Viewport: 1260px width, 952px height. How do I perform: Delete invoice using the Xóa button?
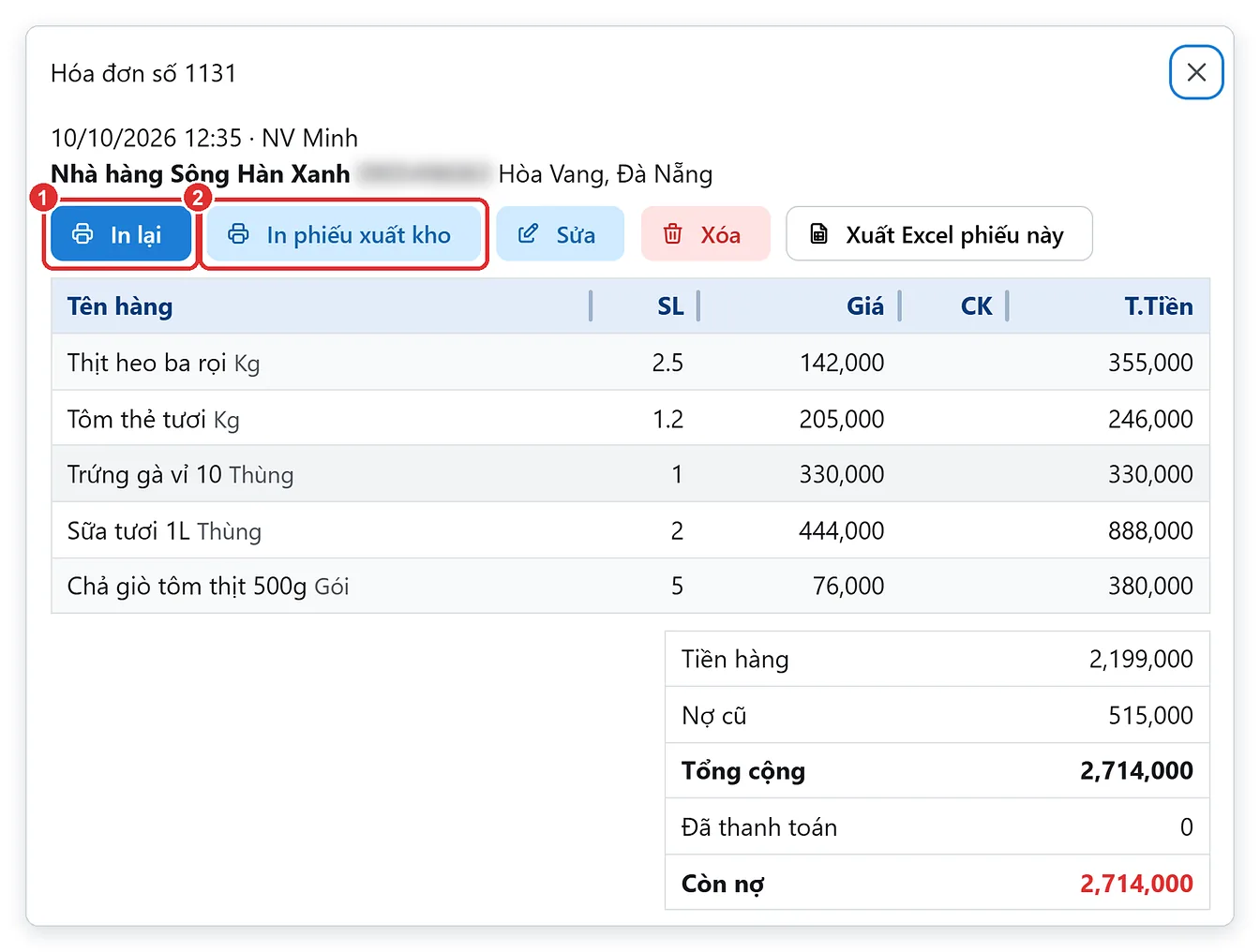(x=706, y=234)
